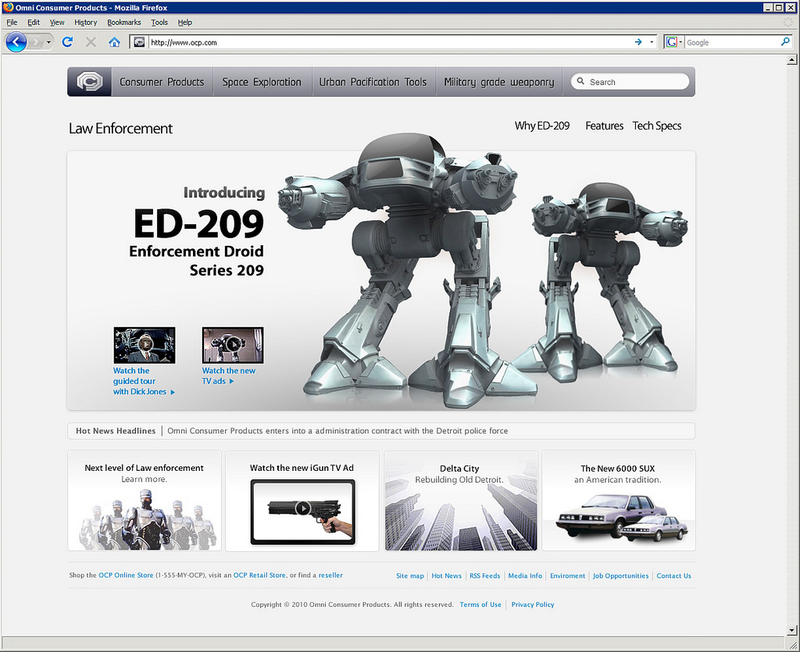Open the Enviroment footer link

coord(567,575)
